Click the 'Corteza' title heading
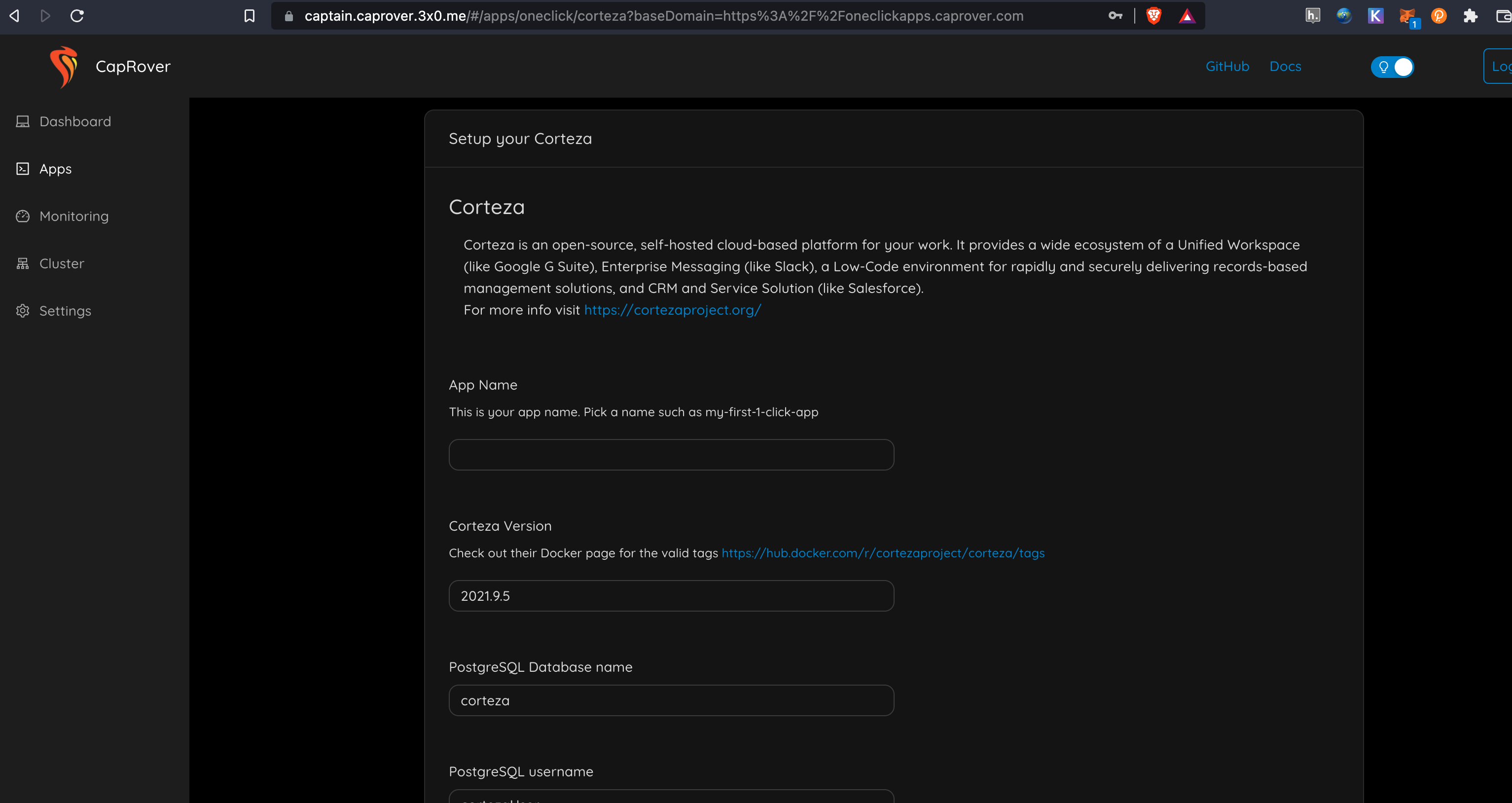Image resolution: width=1512 pixels, height=803 pixels. pos(487,207)
